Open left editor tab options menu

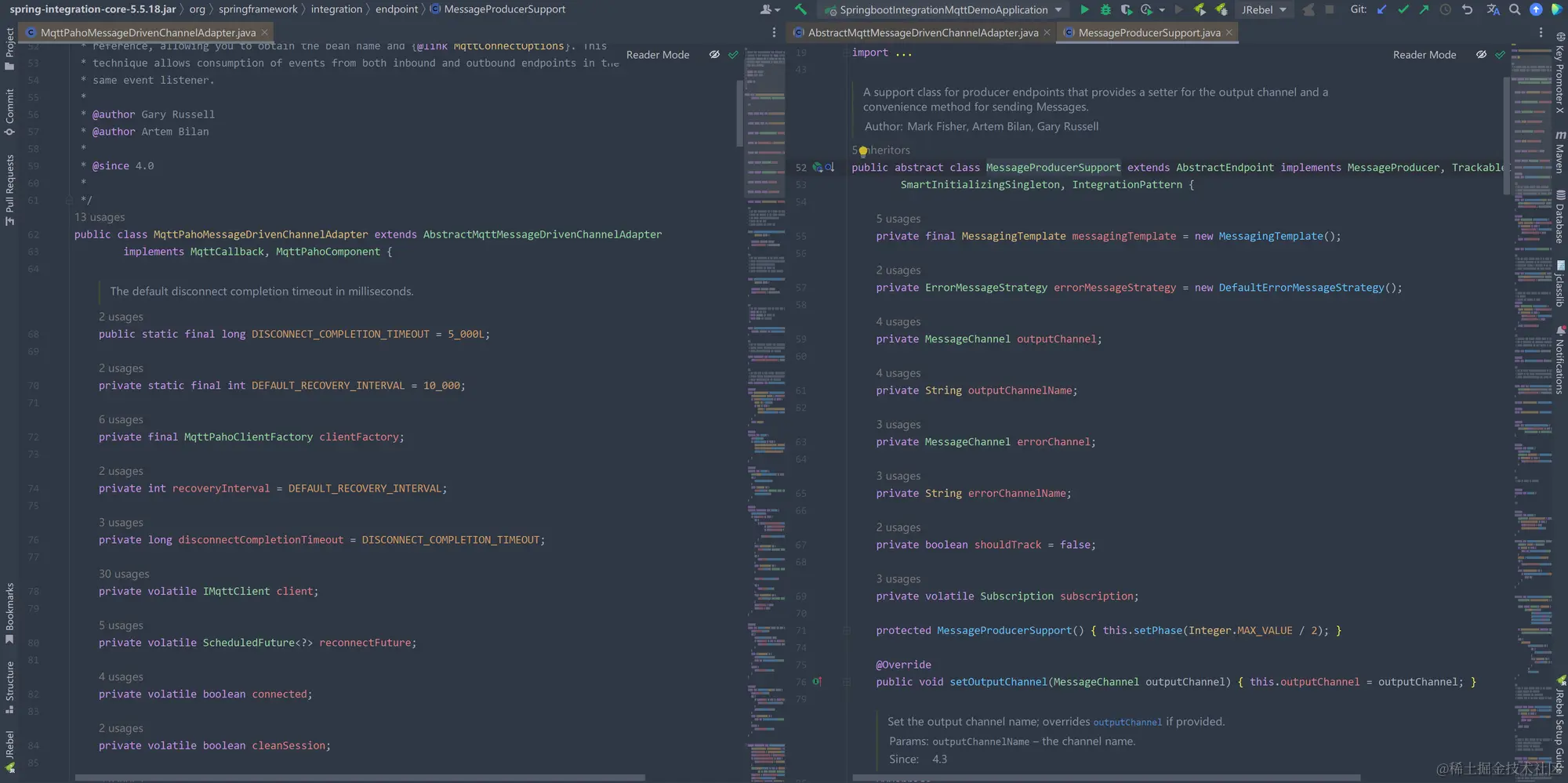774,33
